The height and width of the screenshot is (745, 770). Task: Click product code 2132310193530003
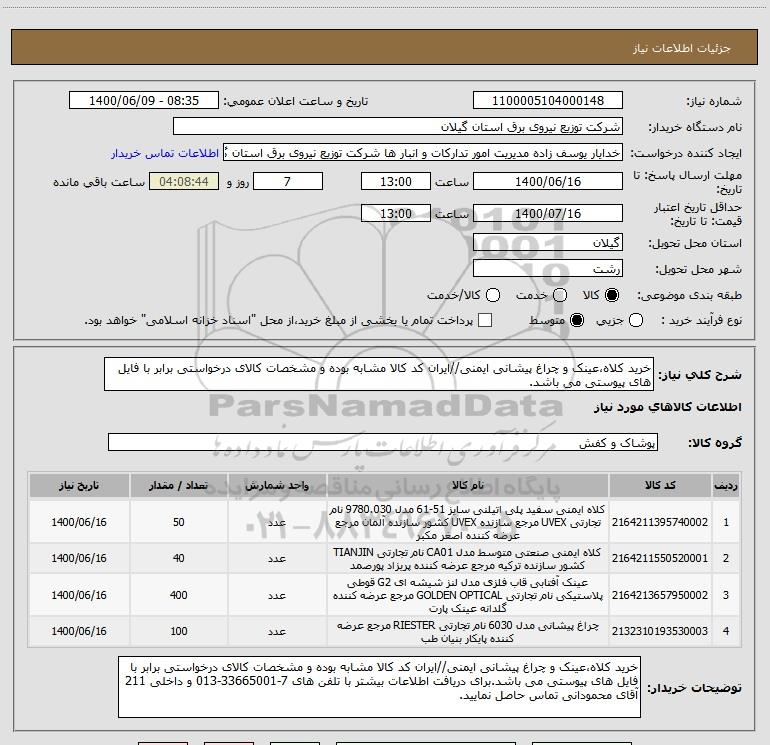tap(660, 631)
